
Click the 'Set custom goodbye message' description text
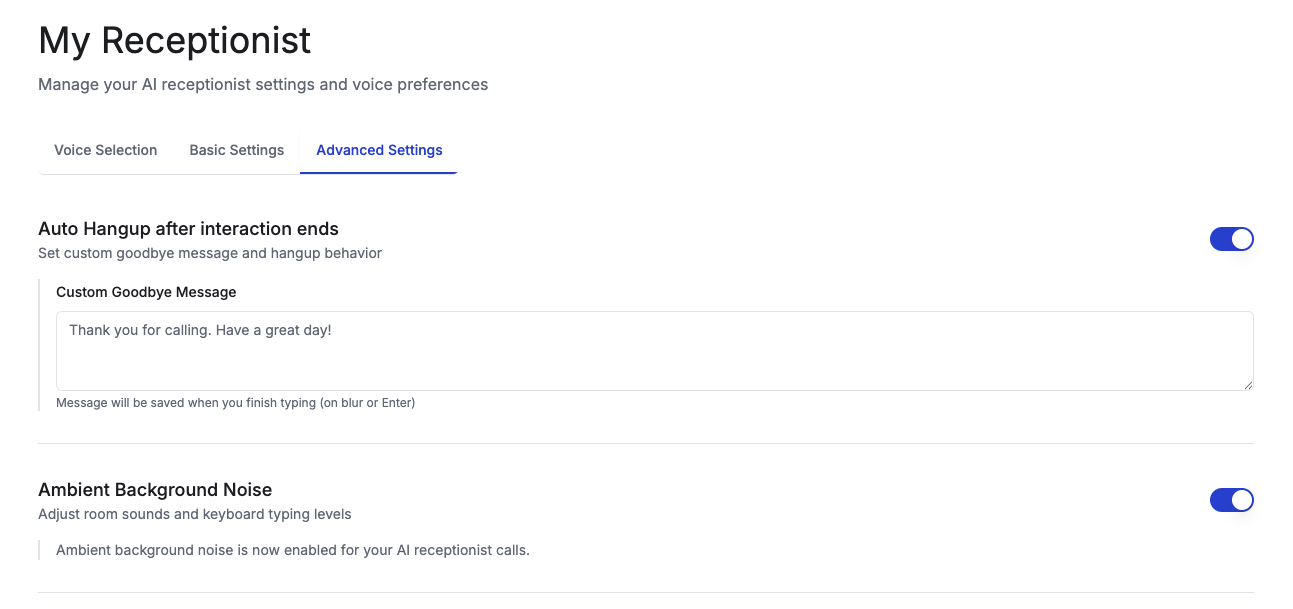pos(210,253)
